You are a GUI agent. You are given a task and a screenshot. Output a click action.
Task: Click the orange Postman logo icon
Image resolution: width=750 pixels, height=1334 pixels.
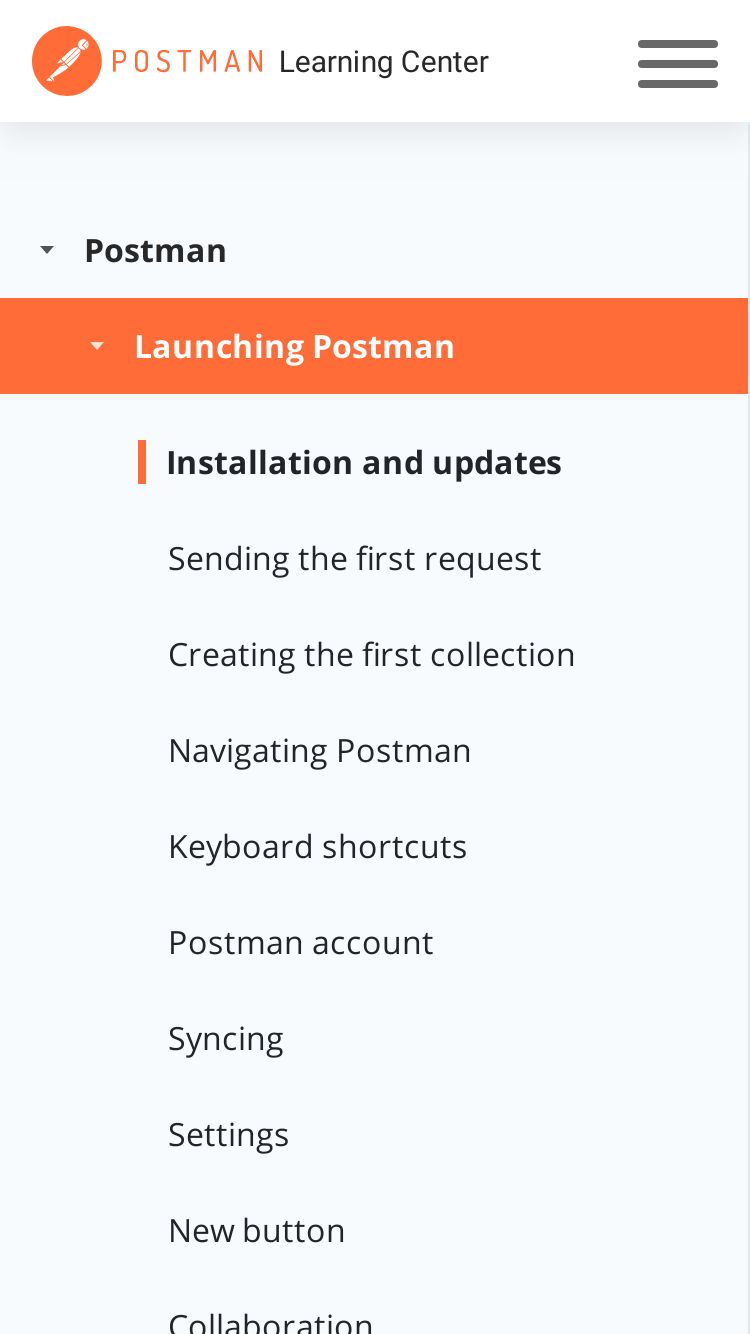click(x=67, y=61)
